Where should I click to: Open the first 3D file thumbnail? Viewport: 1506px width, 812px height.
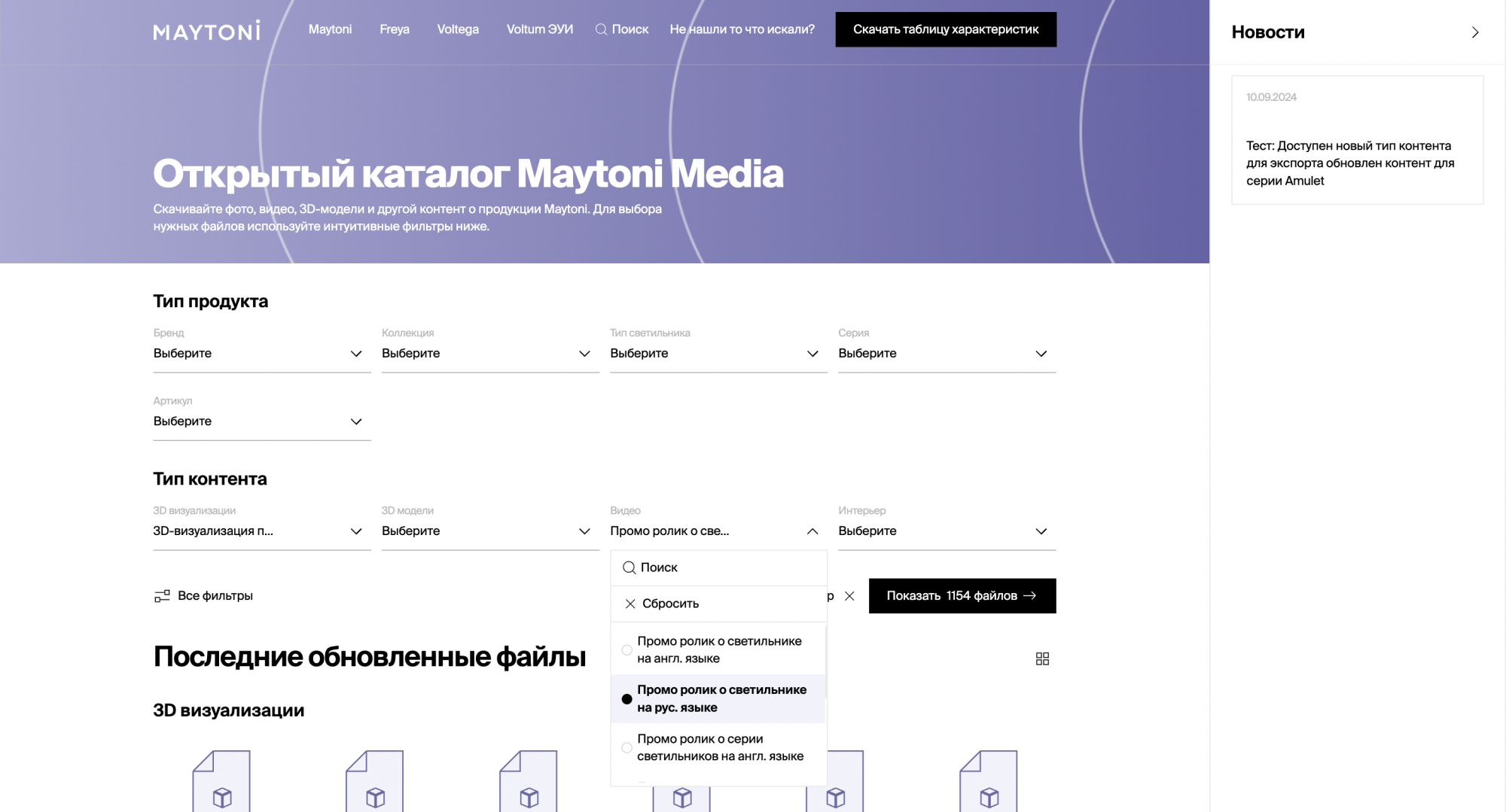[x=221, y=780]
